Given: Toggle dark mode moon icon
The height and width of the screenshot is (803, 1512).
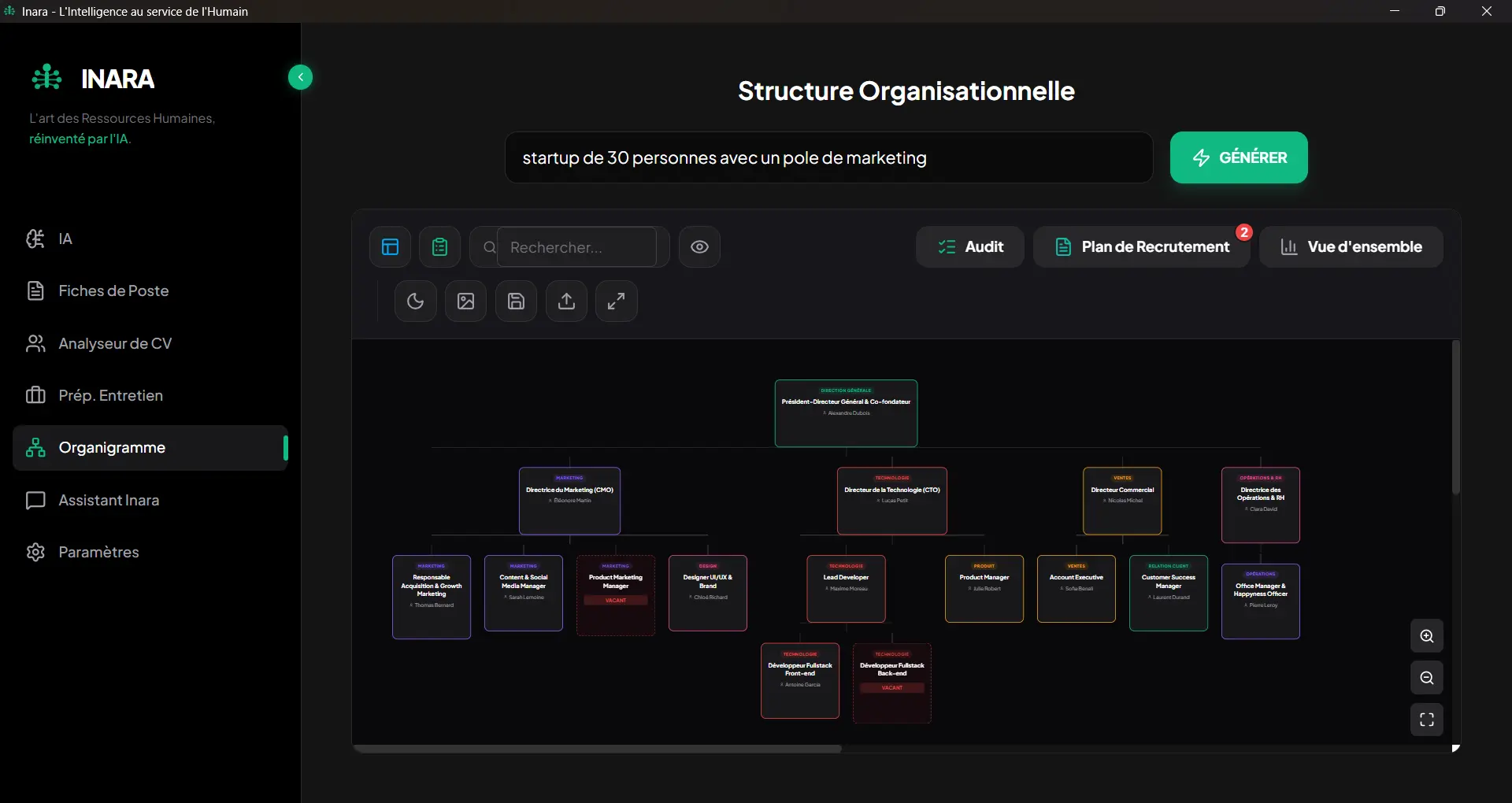Looking at the screenshot, I should (x=416, y=301).
